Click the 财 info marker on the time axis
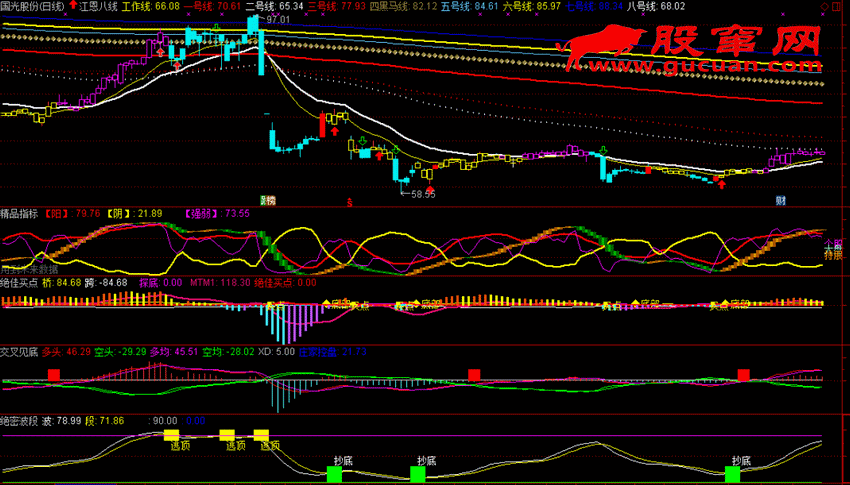 tap(781, 201)
